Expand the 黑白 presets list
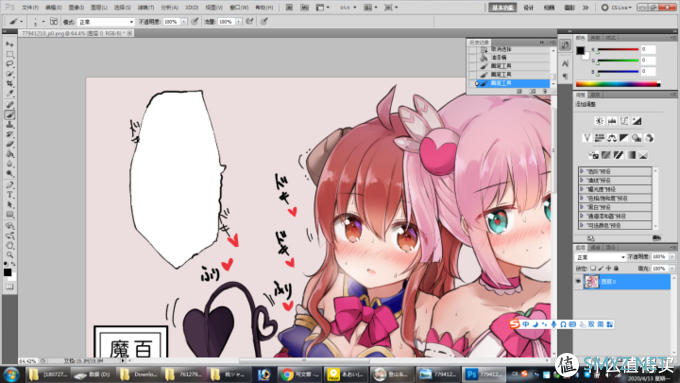 pos(582,207)
